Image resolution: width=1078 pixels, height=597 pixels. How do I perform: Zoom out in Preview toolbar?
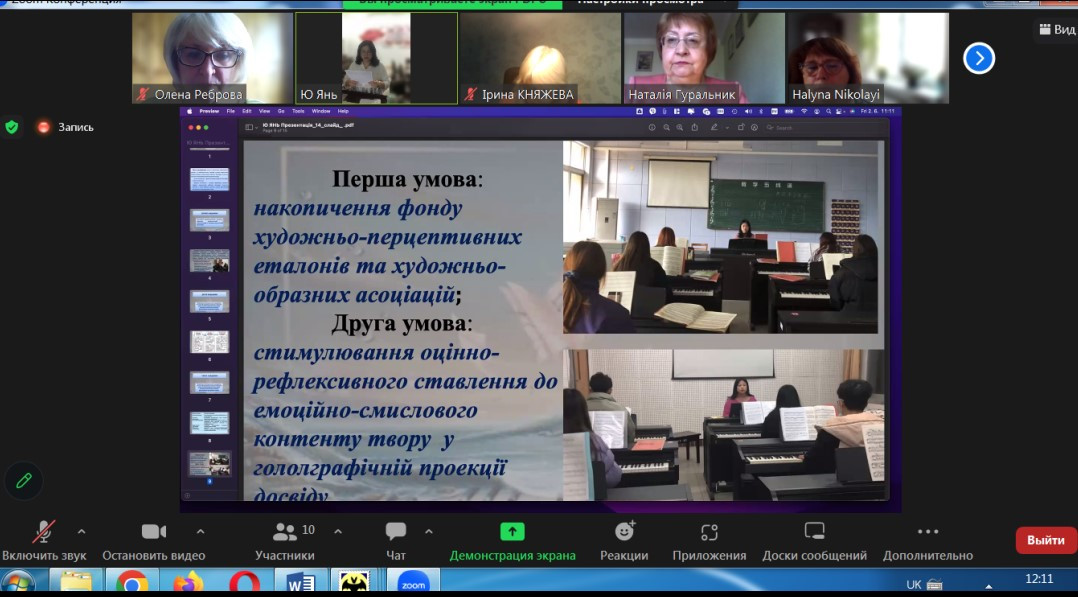click(x=666, y=127)
